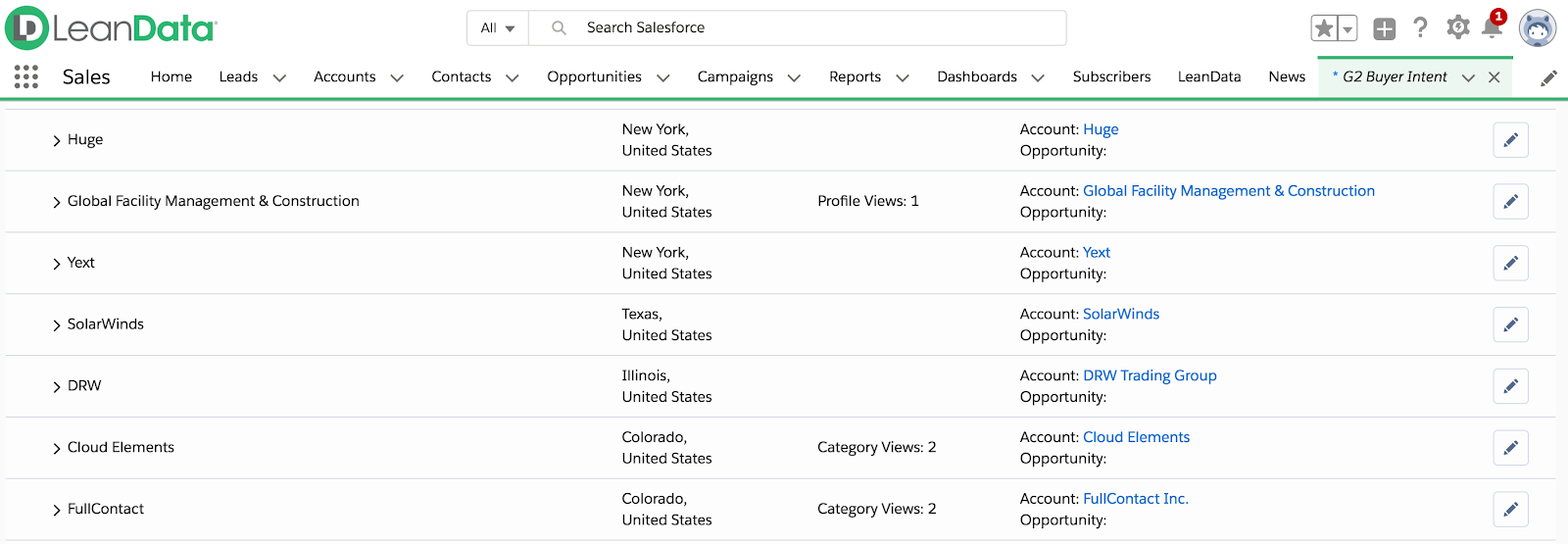Screen dimensions: 1568x544
Task: Open Global Facility Management & Construction account link
Action: (1229, 191)
